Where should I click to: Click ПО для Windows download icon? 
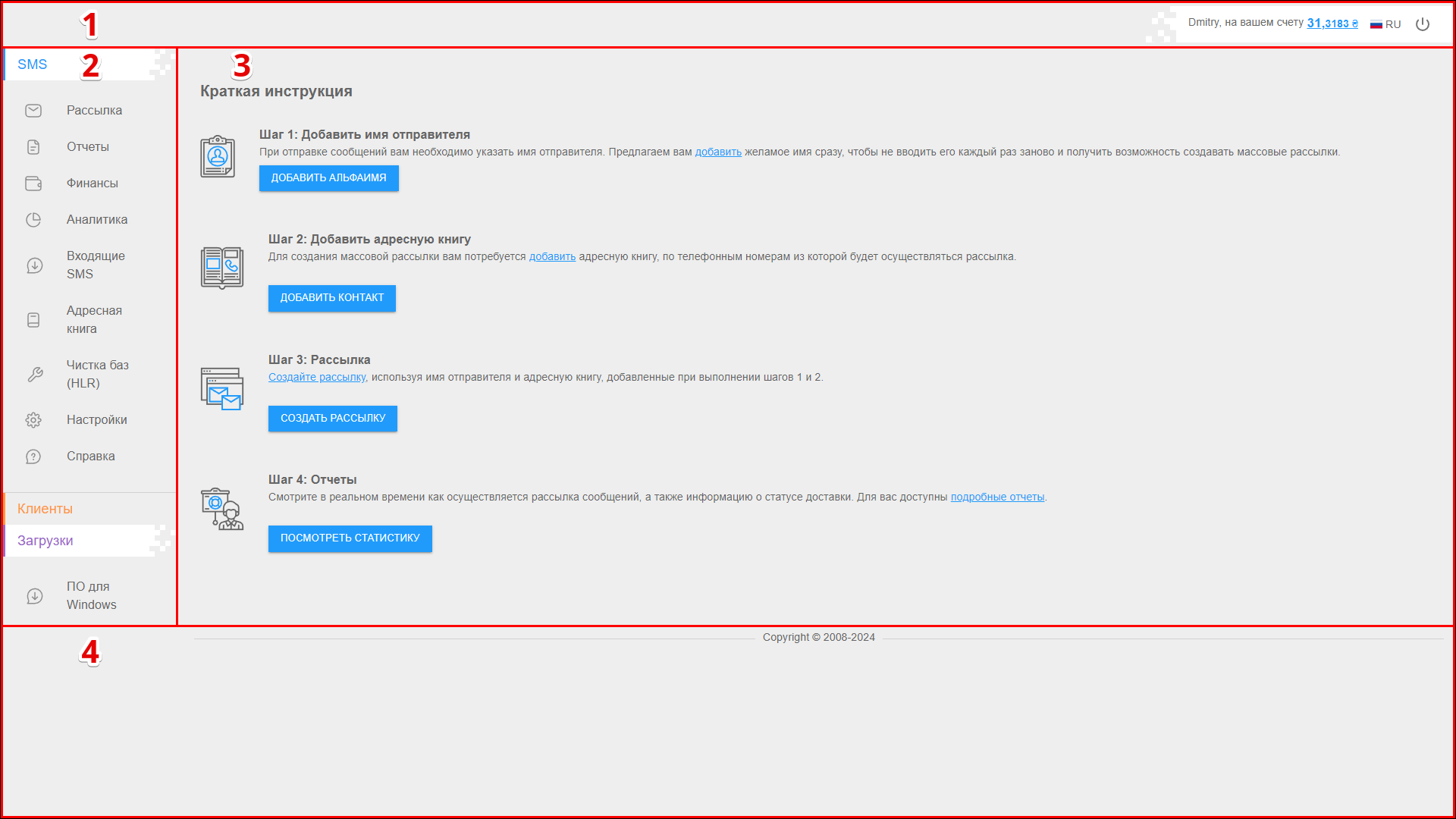pyautogui.click(x=34, y=596)
